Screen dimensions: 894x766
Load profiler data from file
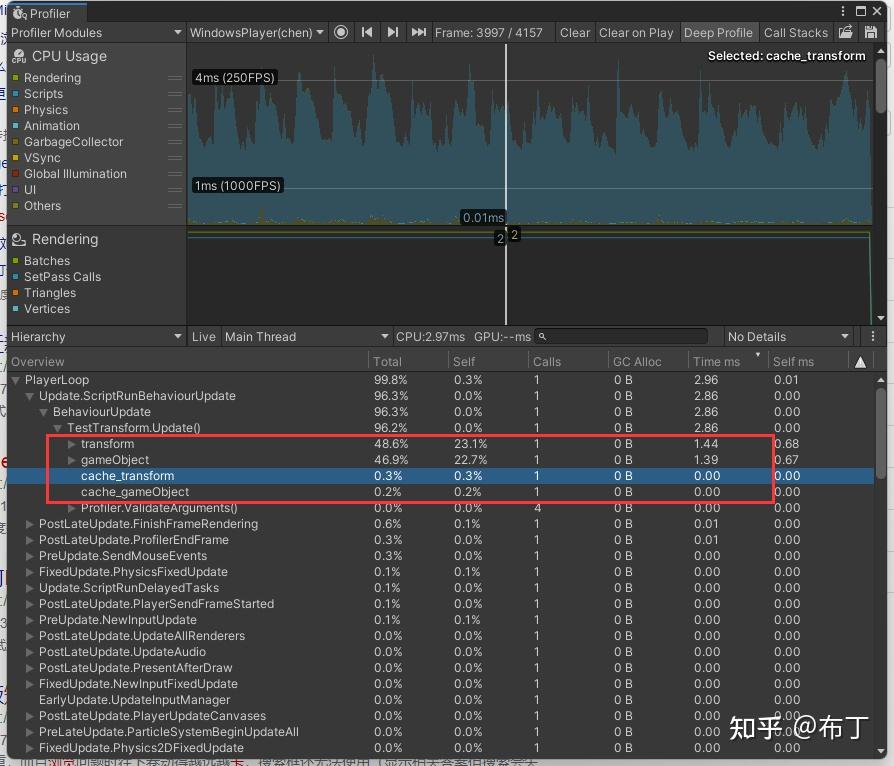(x=846, y=32)
